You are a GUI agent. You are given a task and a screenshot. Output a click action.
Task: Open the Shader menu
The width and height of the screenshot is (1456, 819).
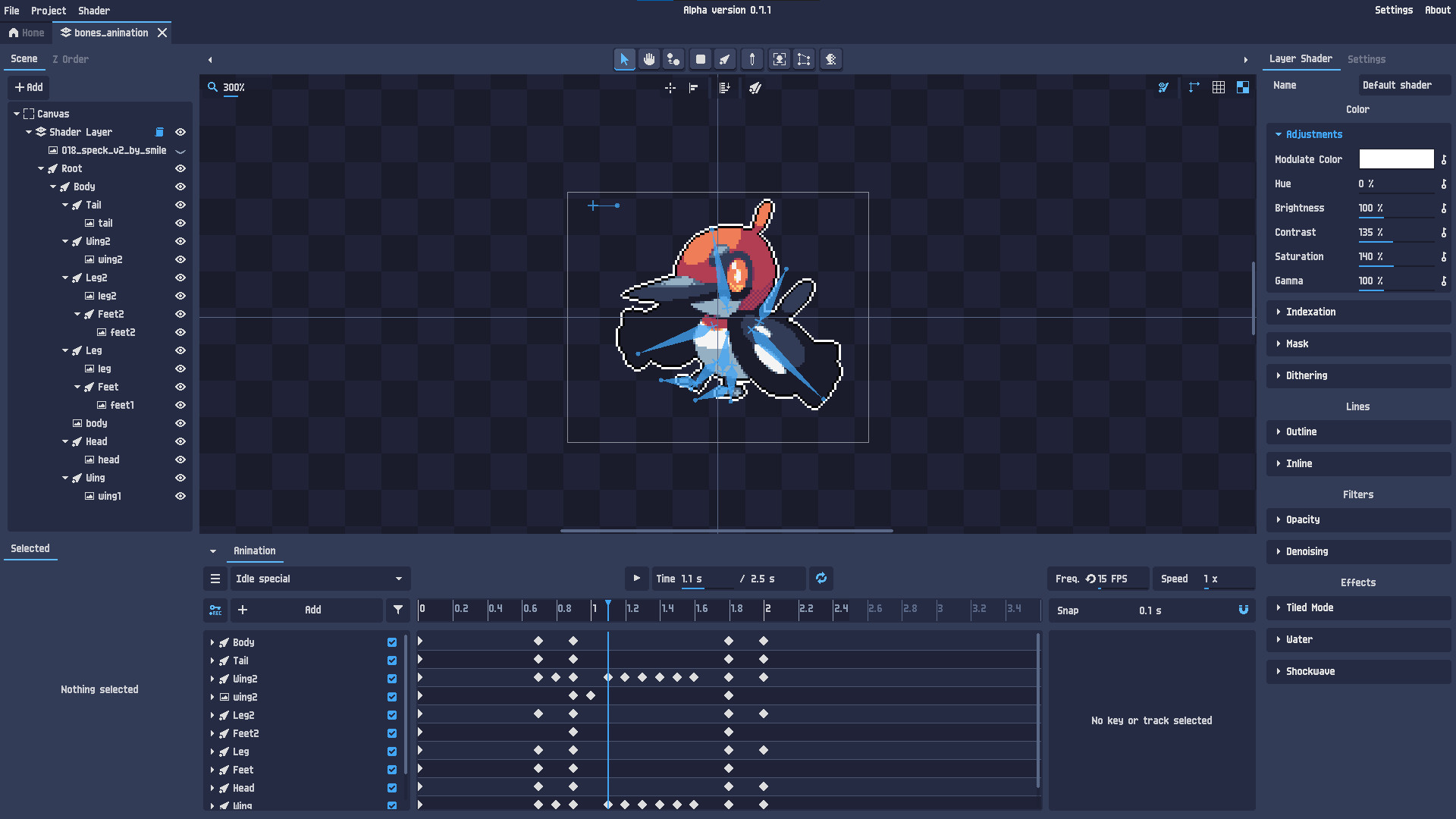[x=93, y=10]
